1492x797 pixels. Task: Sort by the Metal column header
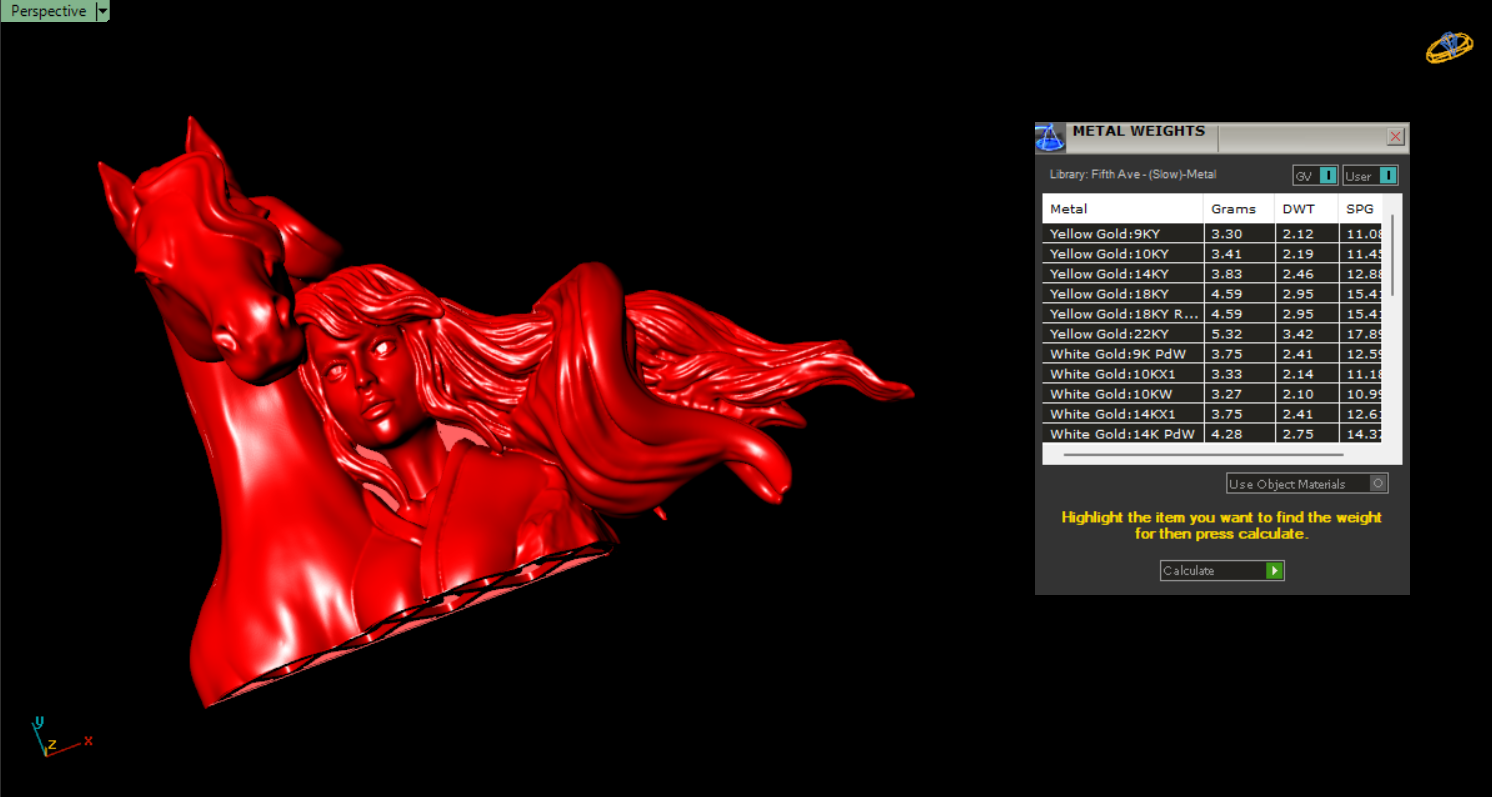click(x=1121, y=209)
